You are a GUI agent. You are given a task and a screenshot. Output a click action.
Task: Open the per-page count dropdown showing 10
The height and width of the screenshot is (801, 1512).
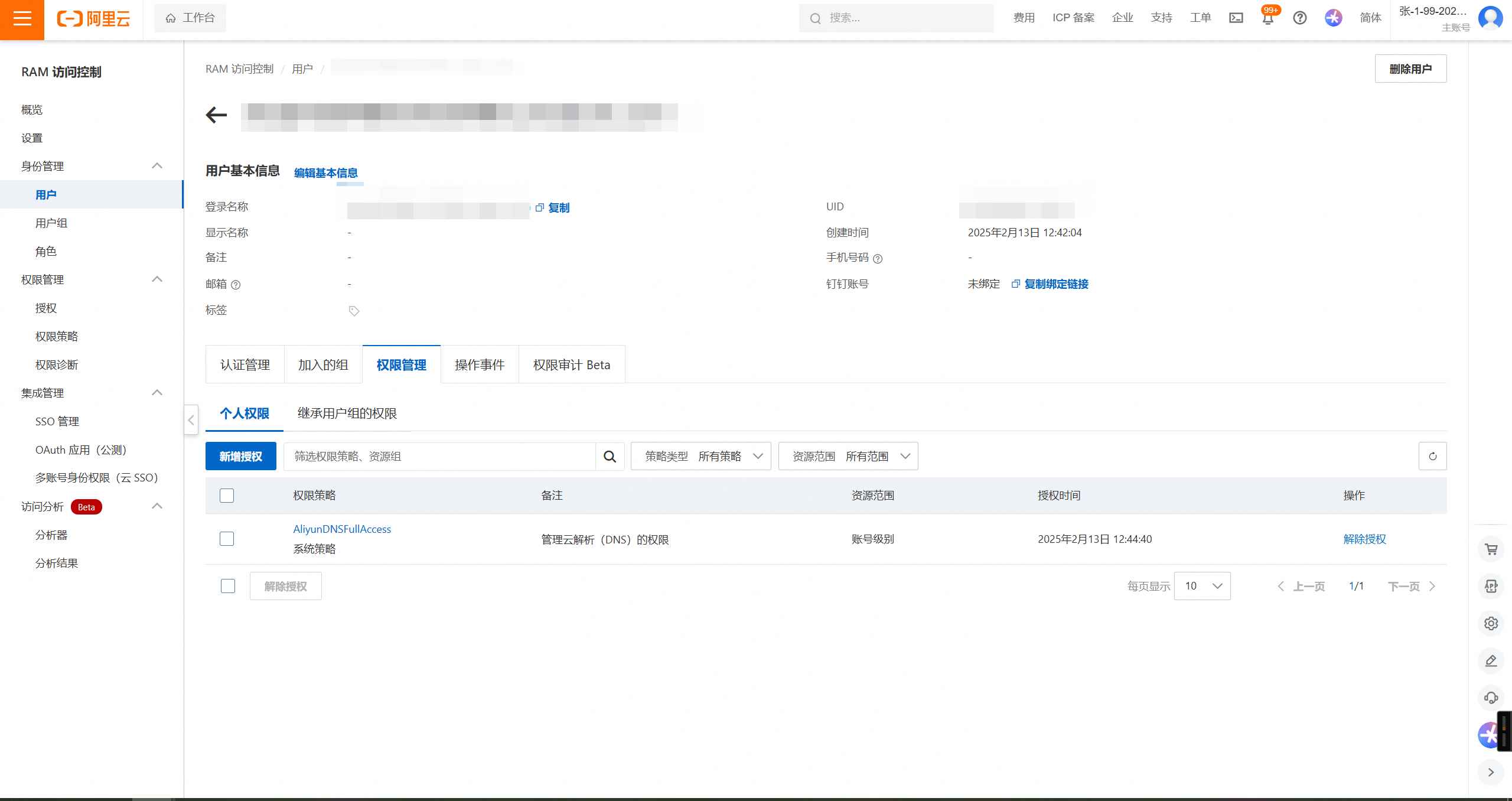tap(1202, 586)
